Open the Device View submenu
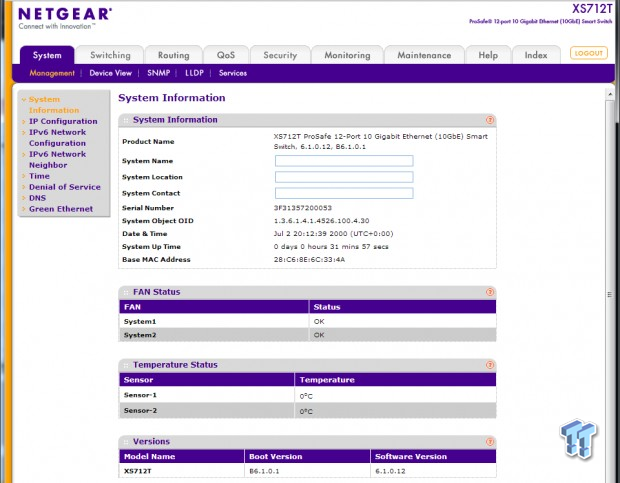Image resolution: width=620 pixels, height=483 pixels. (110, 73)
